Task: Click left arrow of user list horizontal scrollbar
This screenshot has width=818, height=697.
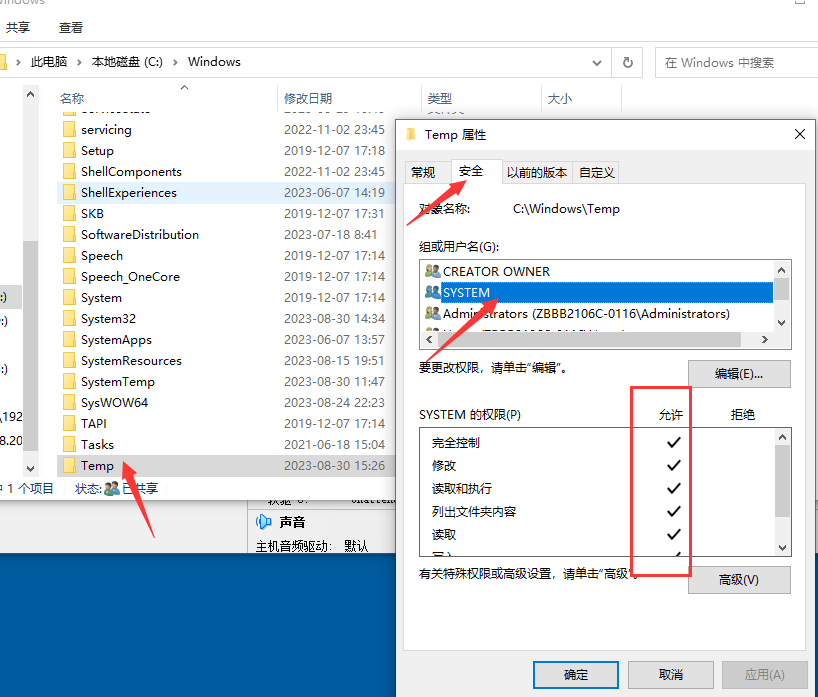Action: coord(429,340)
